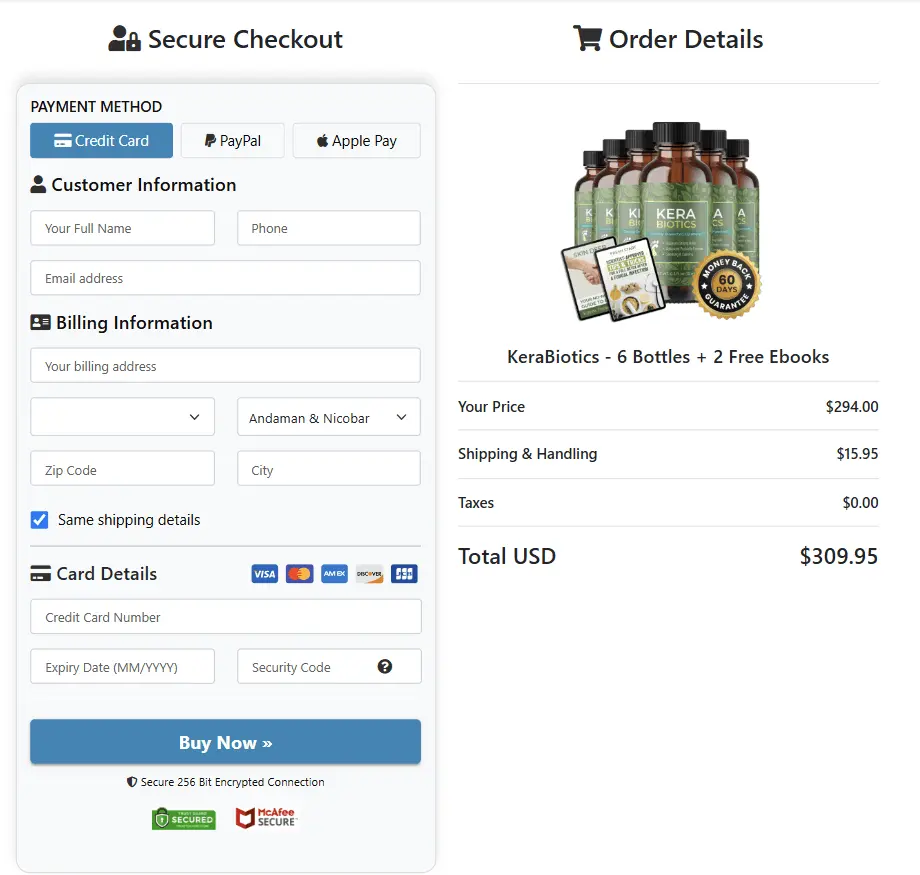Select the Credit Card payment tab
The width and height of the screenshot is (920, 875).
click(101, 141)
